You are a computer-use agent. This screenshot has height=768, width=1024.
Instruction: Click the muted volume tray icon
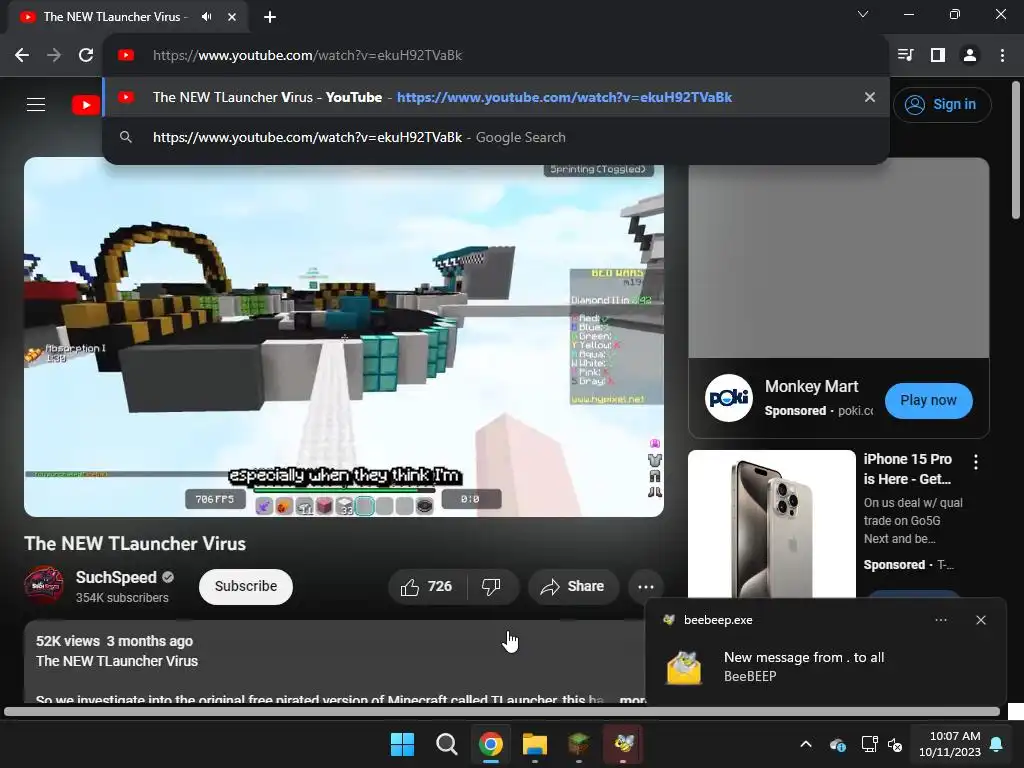pos(895,744)
